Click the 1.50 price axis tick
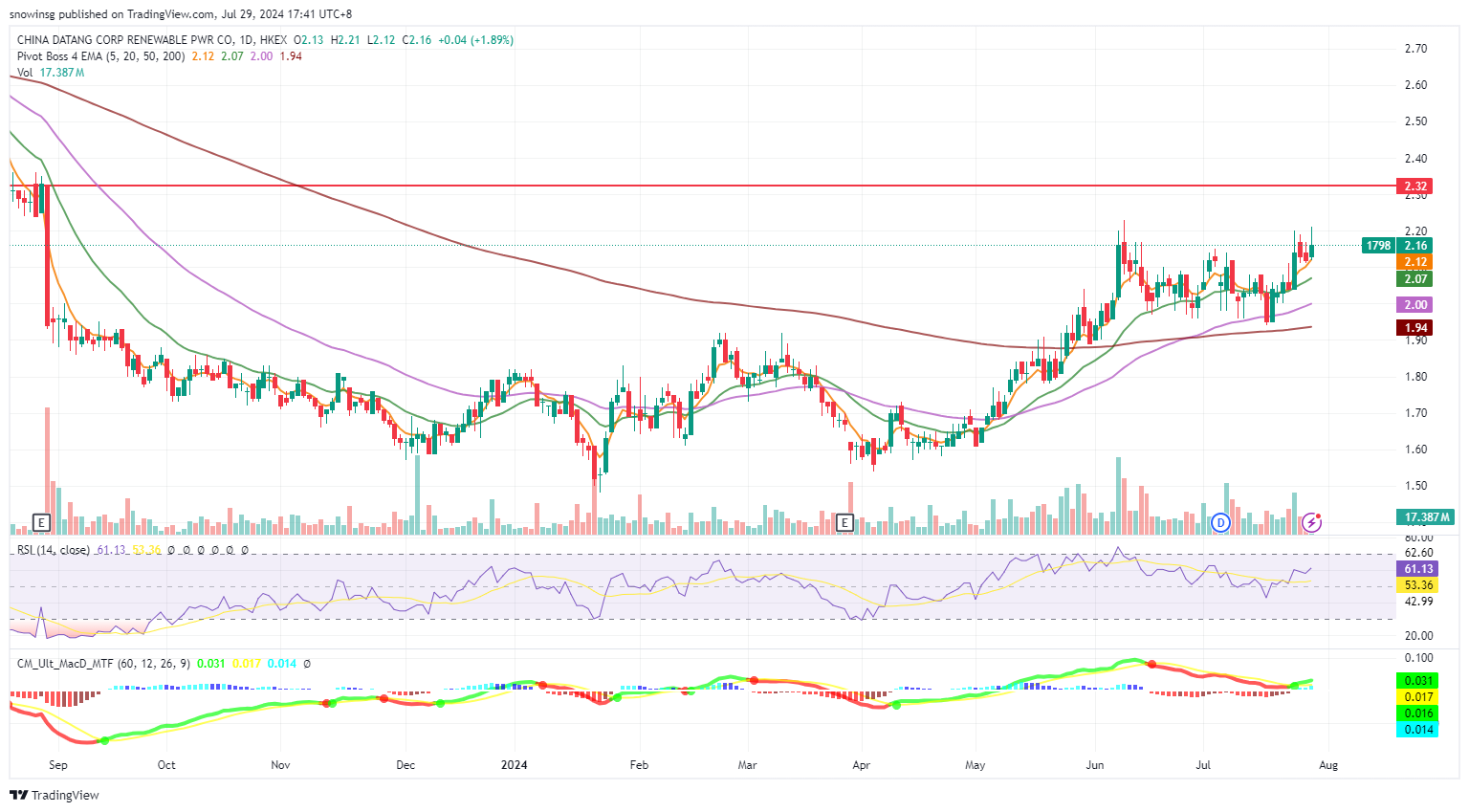This screenshot has width=1469, height=812. pyautogui.click(x=1416, y=486)
